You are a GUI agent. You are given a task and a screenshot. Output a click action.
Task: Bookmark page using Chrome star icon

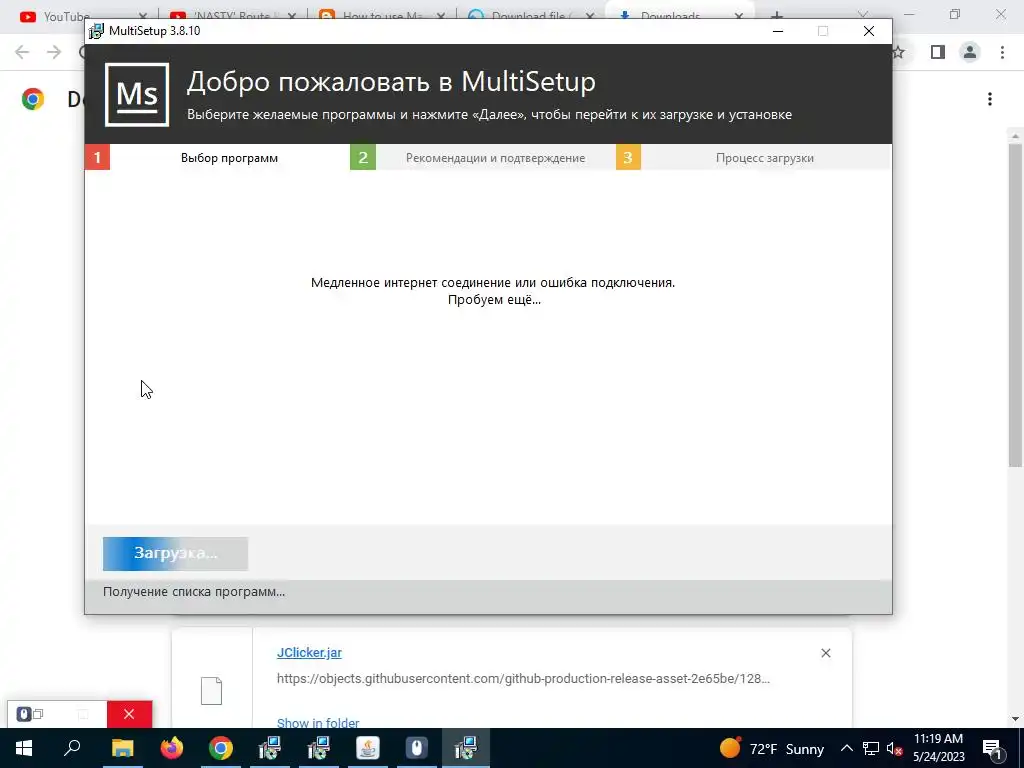[x=898, y=52]
